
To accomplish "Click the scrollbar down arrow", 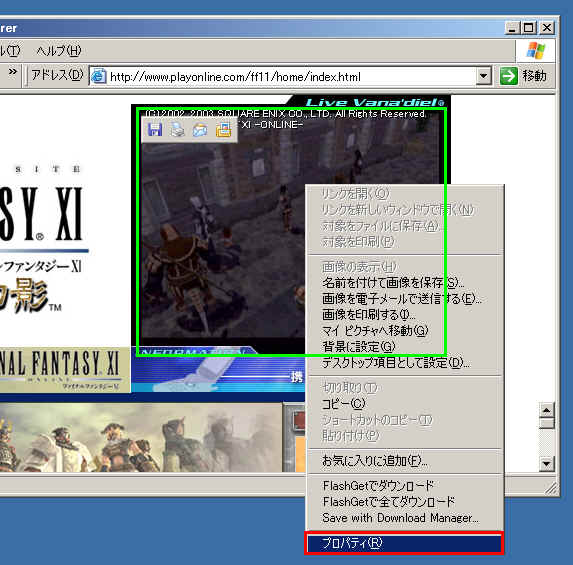I will (547, 464).
